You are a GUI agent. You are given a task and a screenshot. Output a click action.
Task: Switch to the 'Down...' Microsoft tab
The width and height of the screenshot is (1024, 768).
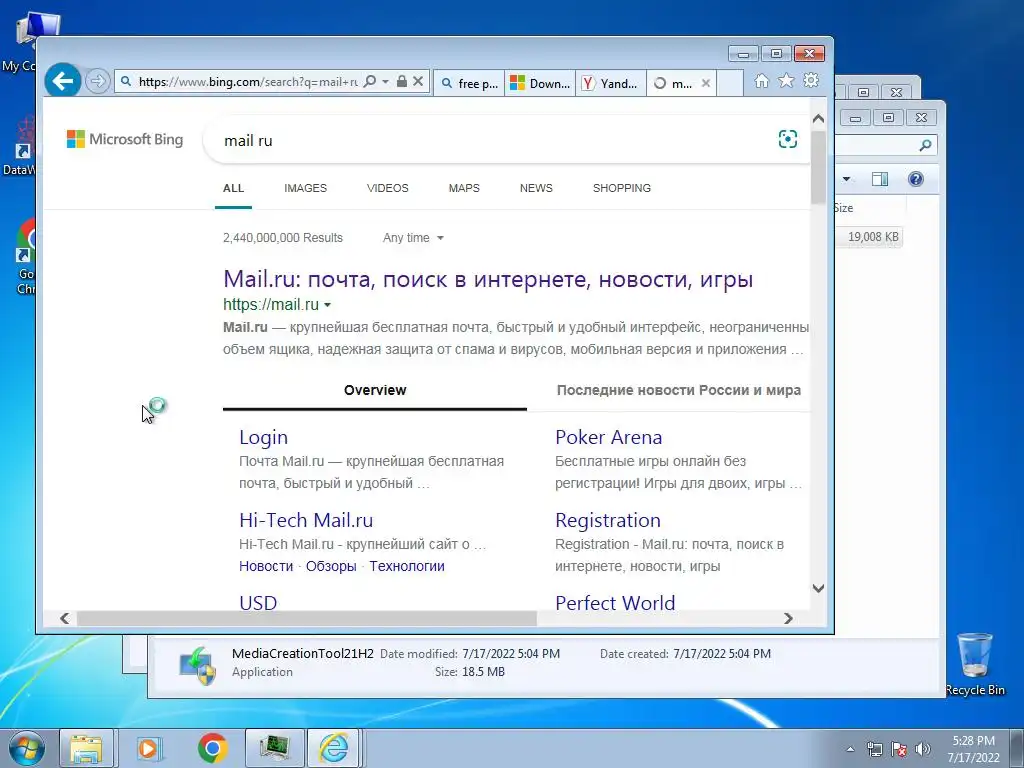pos(540,83)
